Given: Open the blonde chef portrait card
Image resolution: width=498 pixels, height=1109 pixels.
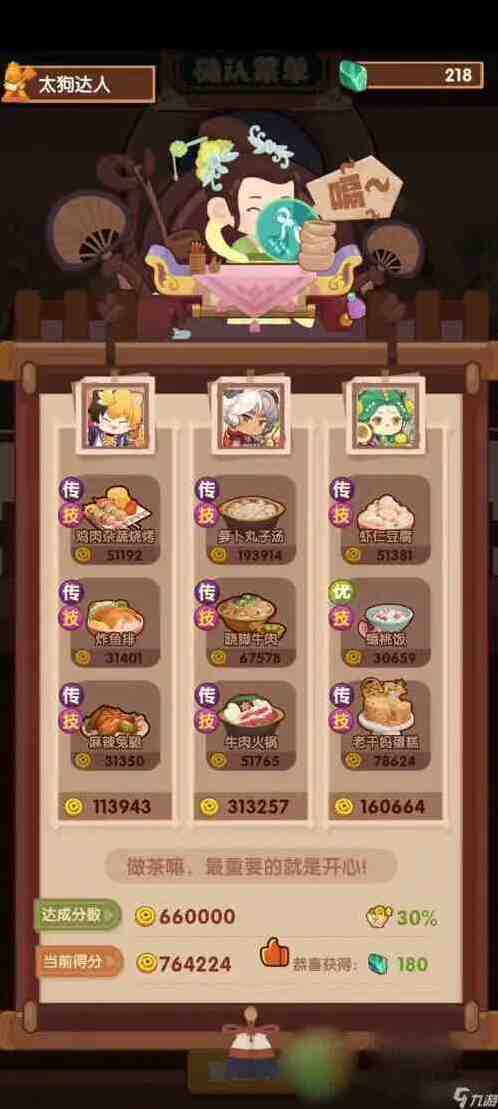Looking at the screenshot, I should [115, 414].
